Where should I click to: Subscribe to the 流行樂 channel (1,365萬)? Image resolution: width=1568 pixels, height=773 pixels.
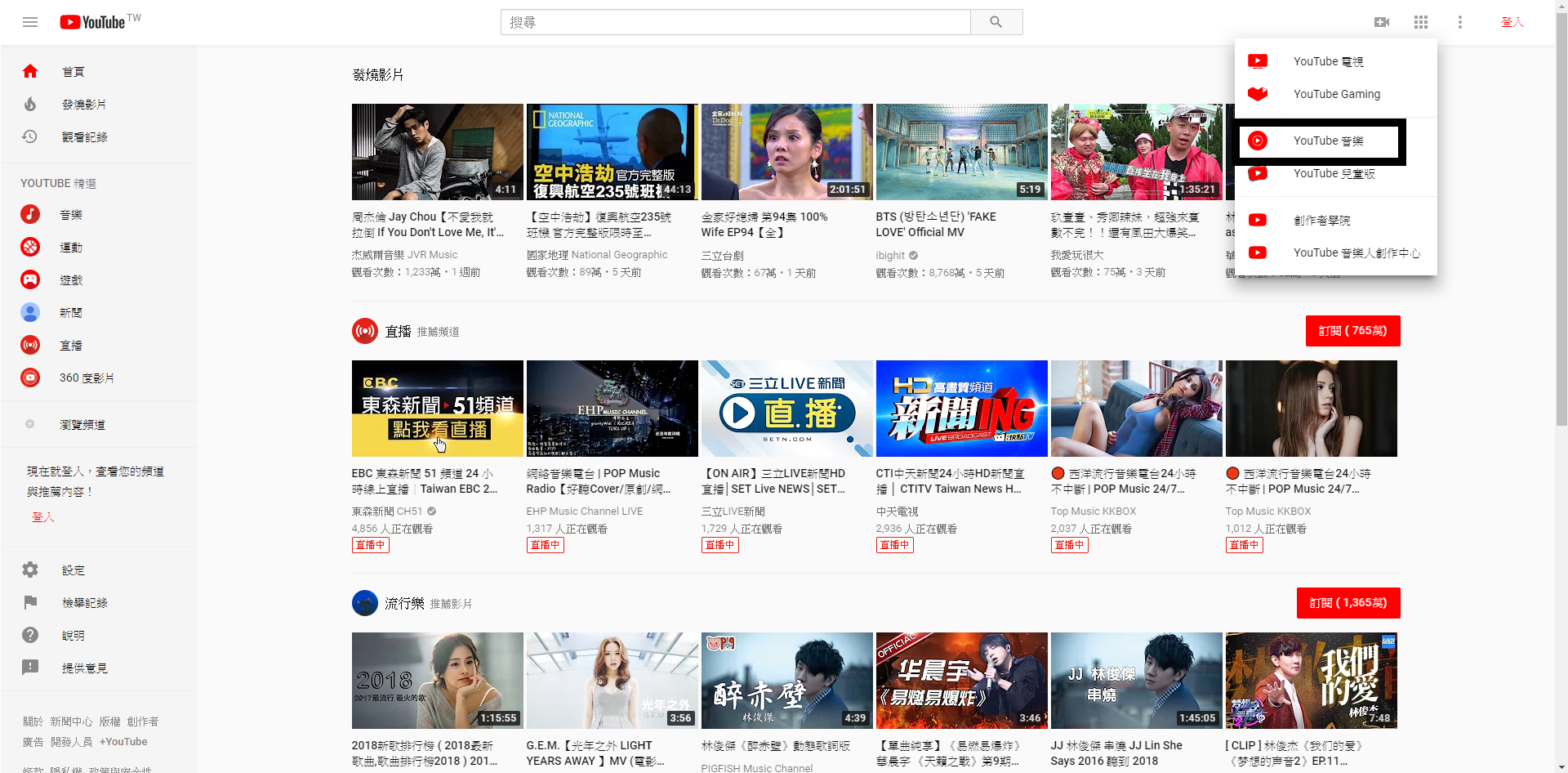click(1347, 603)
